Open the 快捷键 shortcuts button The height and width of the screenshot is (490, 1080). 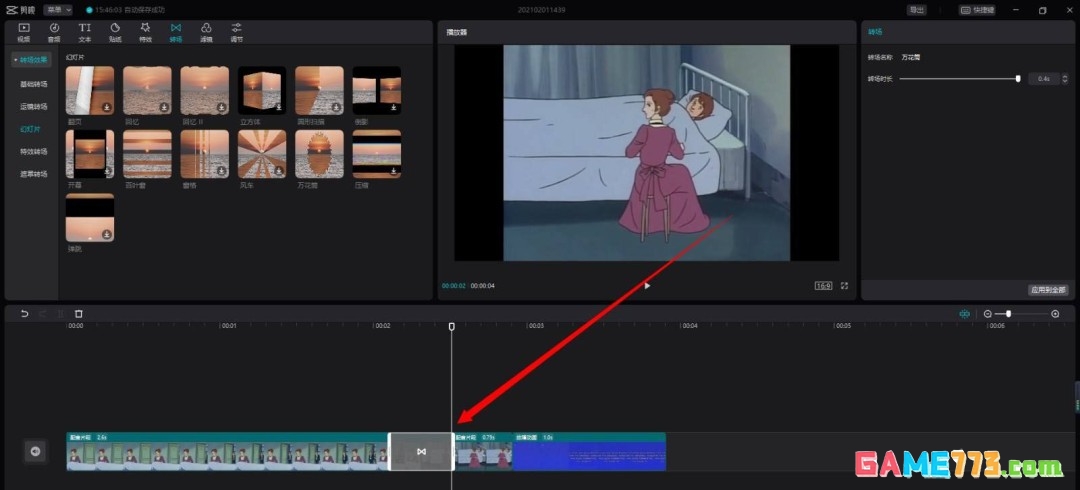[977, 10]
